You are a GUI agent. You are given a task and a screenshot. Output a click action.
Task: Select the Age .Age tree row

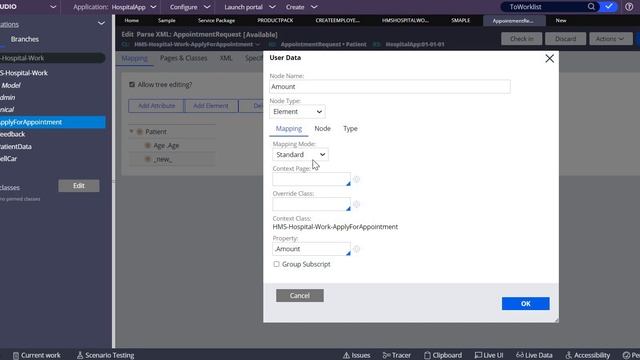point(172,145)
